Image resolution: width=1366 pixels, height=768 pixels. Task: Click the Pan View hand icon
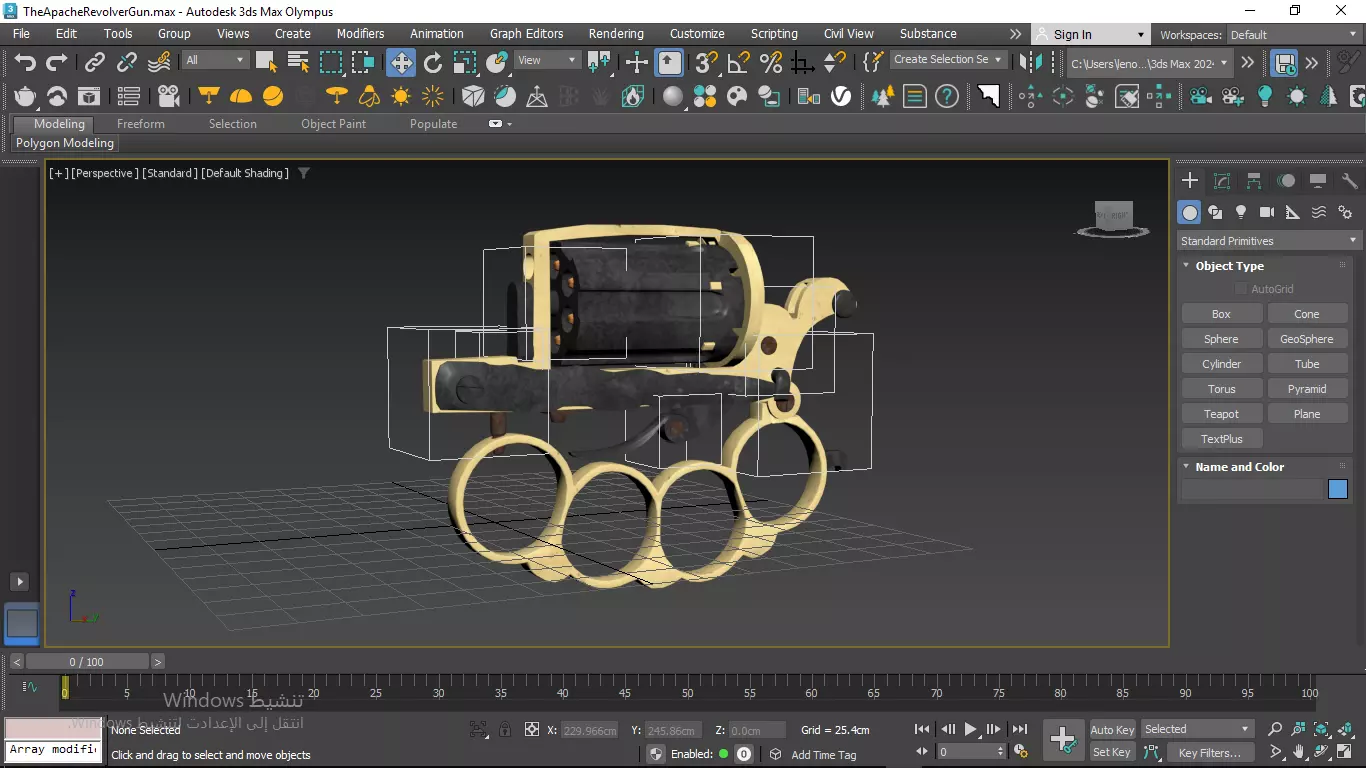[1299, 752]
